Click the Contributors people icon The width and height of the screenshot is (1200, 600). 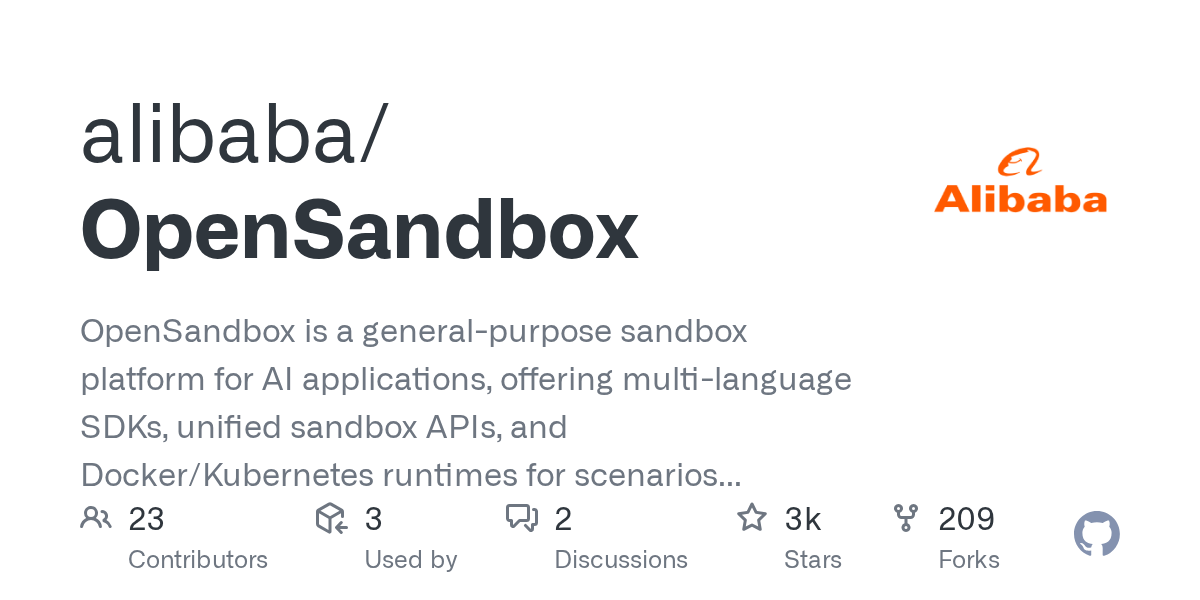tap(96, 518)
